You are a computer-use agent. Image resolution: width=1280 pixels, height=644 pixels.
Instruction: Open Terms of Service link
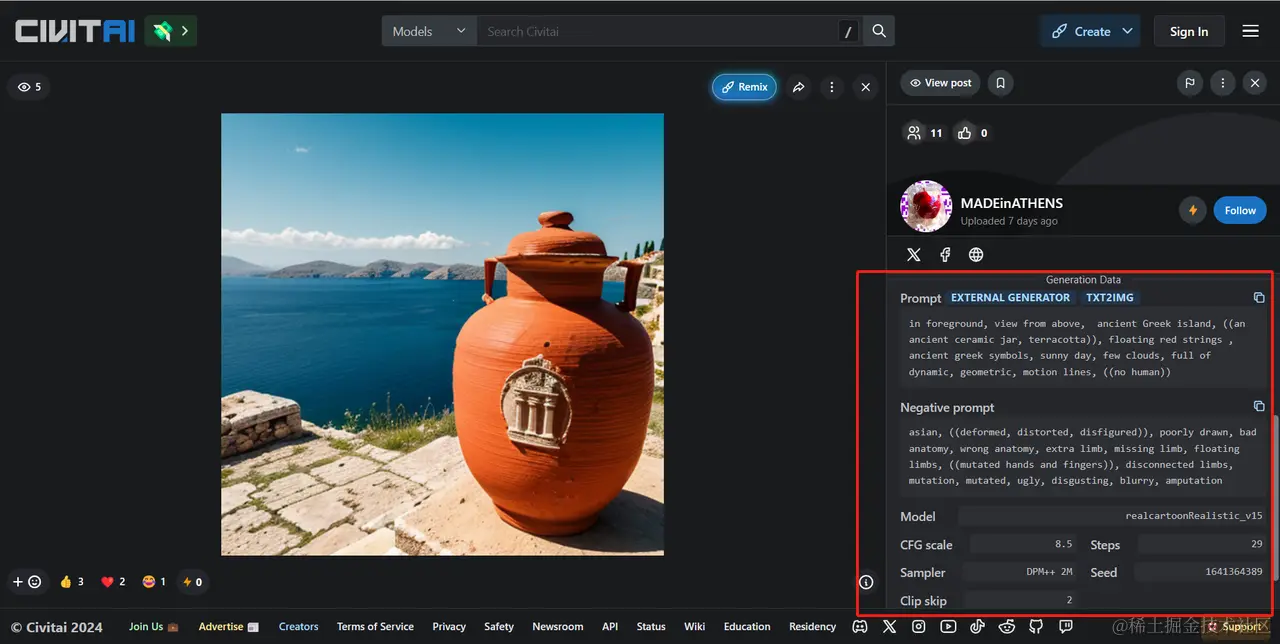tap(375, 627)
